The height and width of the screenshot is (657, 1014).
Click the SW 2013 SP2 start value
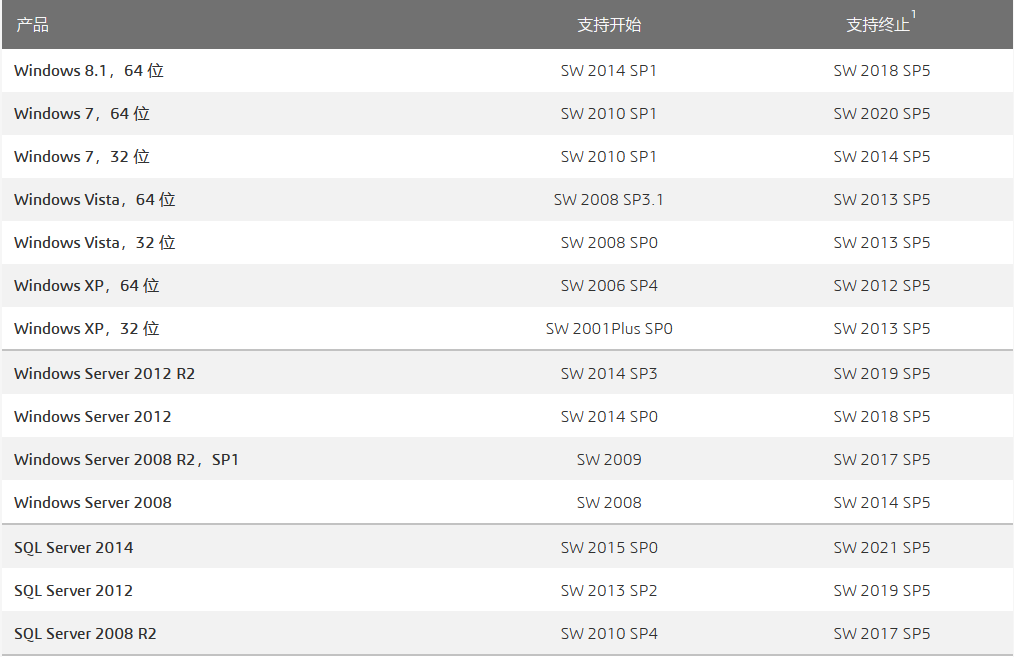tap(609, 591)
